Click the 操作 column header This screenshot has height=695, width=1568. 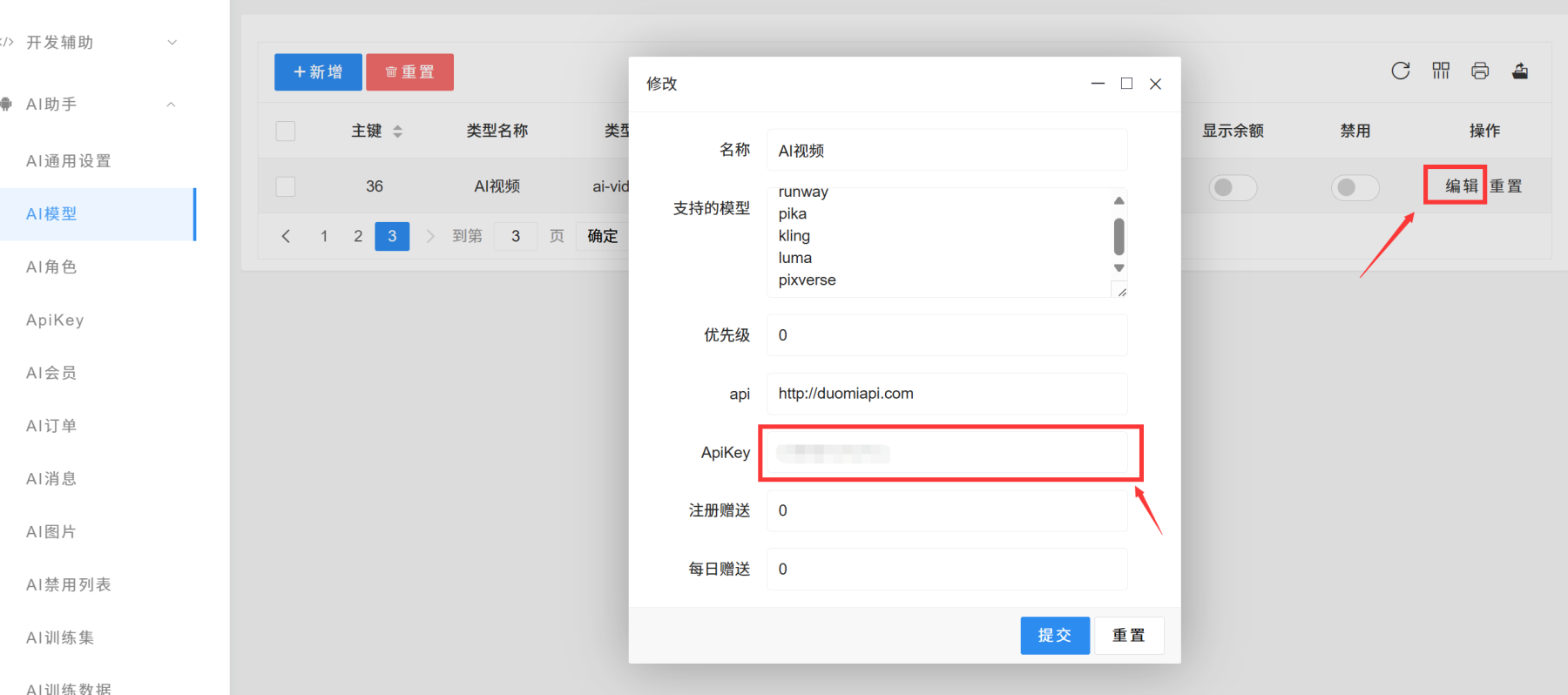[x=1484, y=131]
